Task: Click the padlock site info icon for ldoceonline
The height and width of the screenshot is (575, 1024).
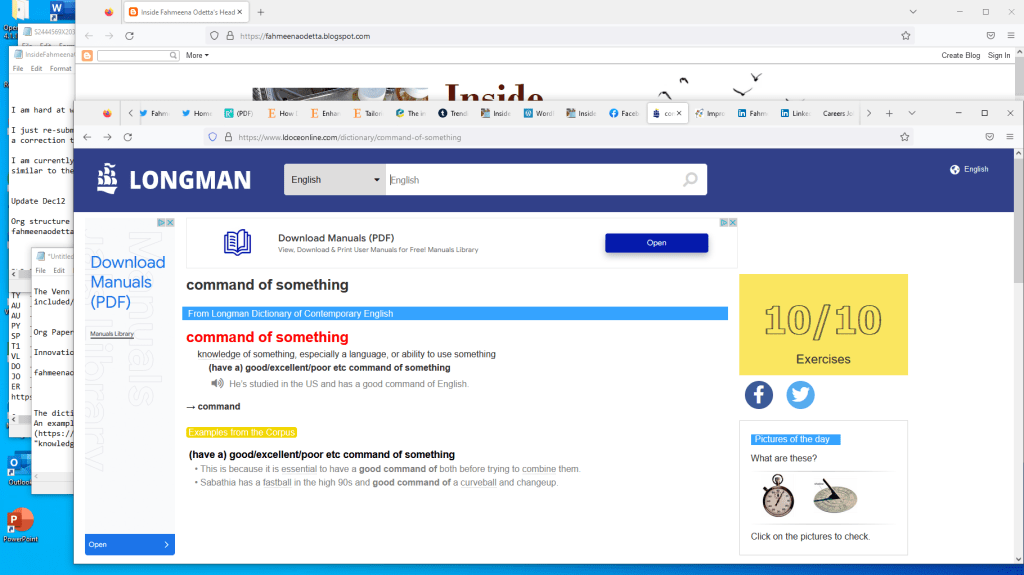Action: tap(229, 137)
